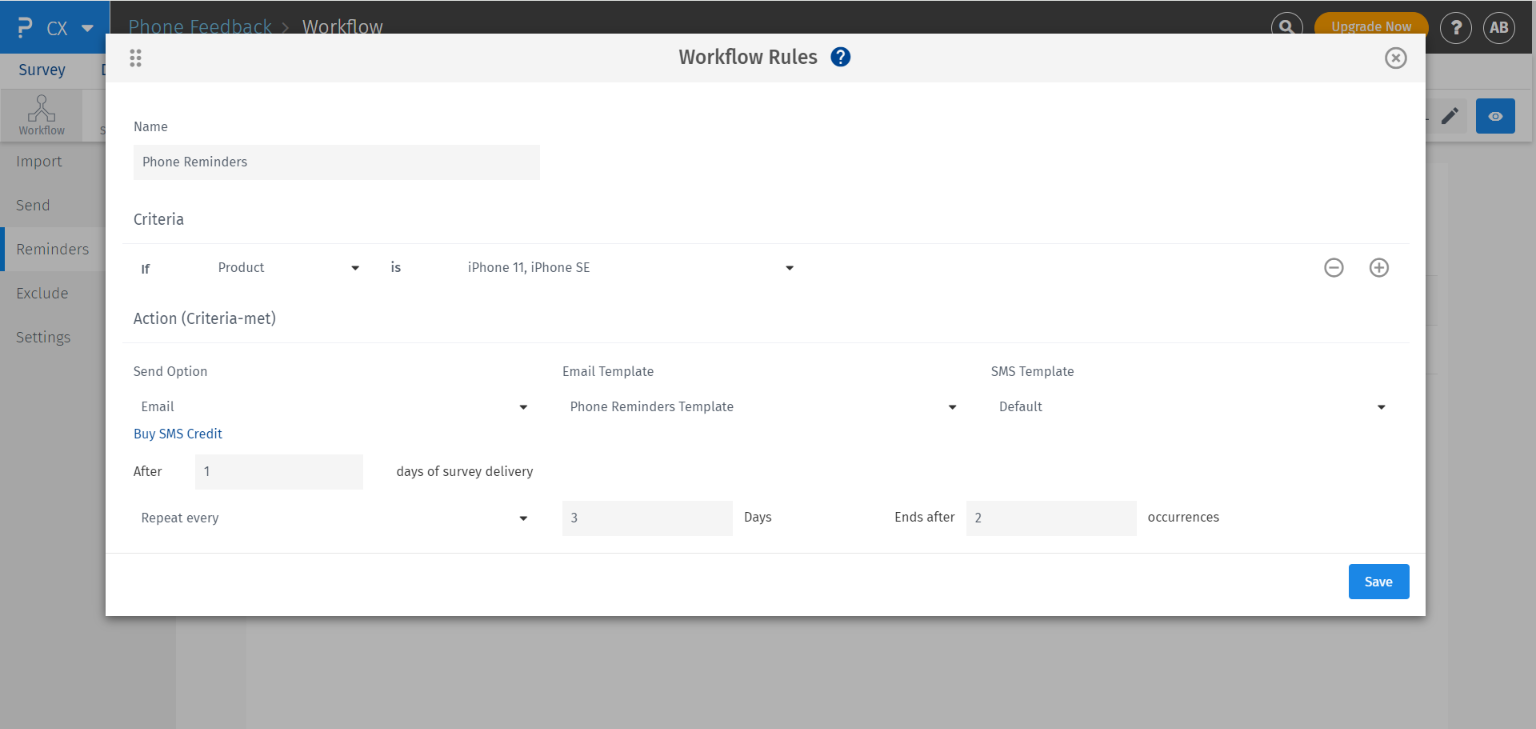
Task: Select the Workflow icon in the sidebar
Action: pos(41,113)
